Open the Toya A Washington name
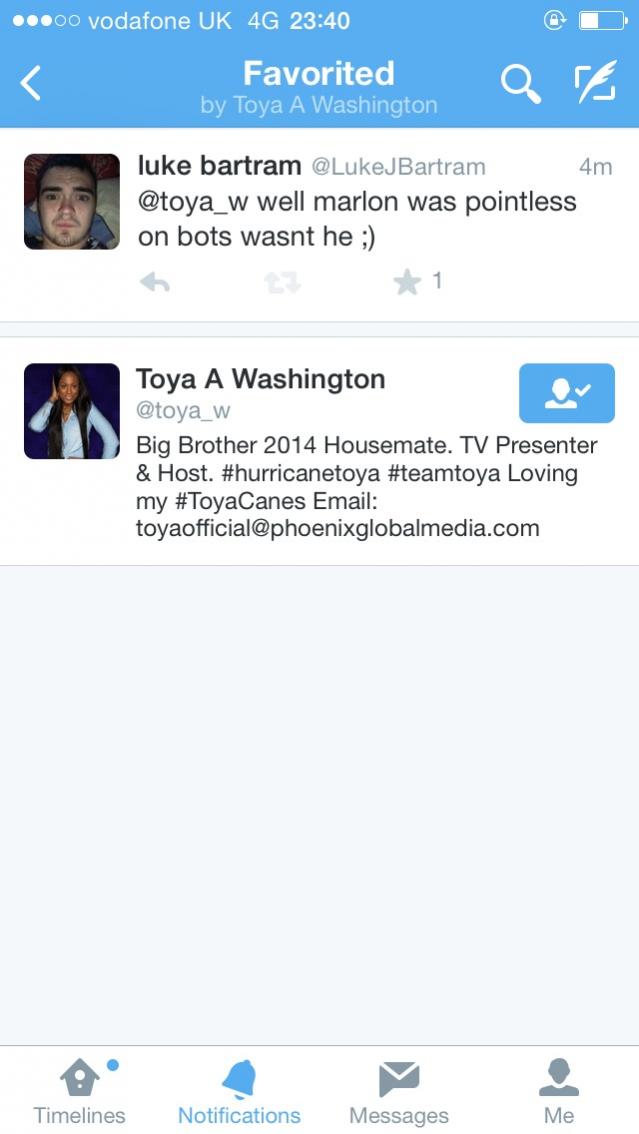 click(x=260, y=379)
